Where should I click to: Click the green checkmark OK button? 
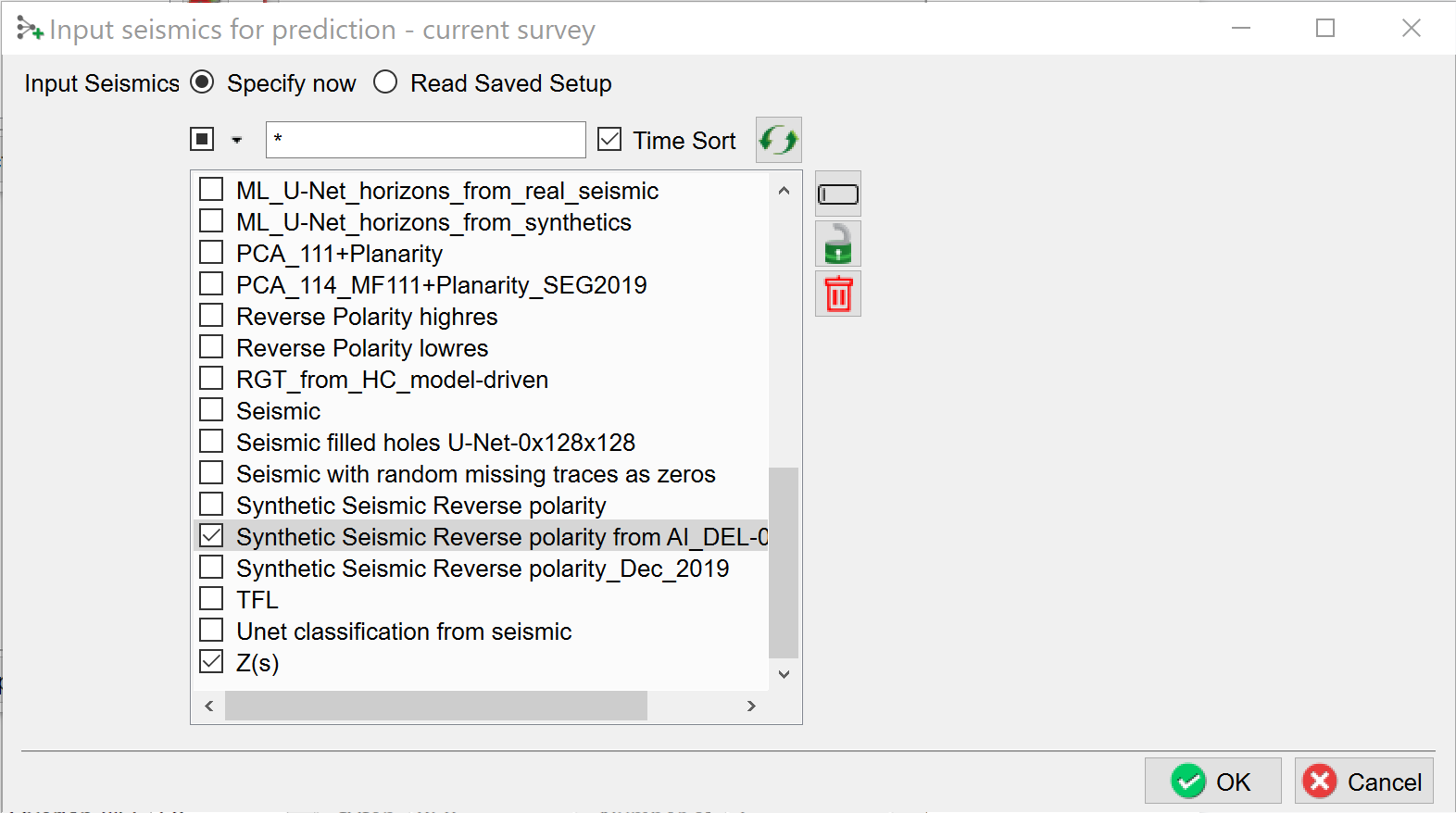click(x=1212, y=782)
